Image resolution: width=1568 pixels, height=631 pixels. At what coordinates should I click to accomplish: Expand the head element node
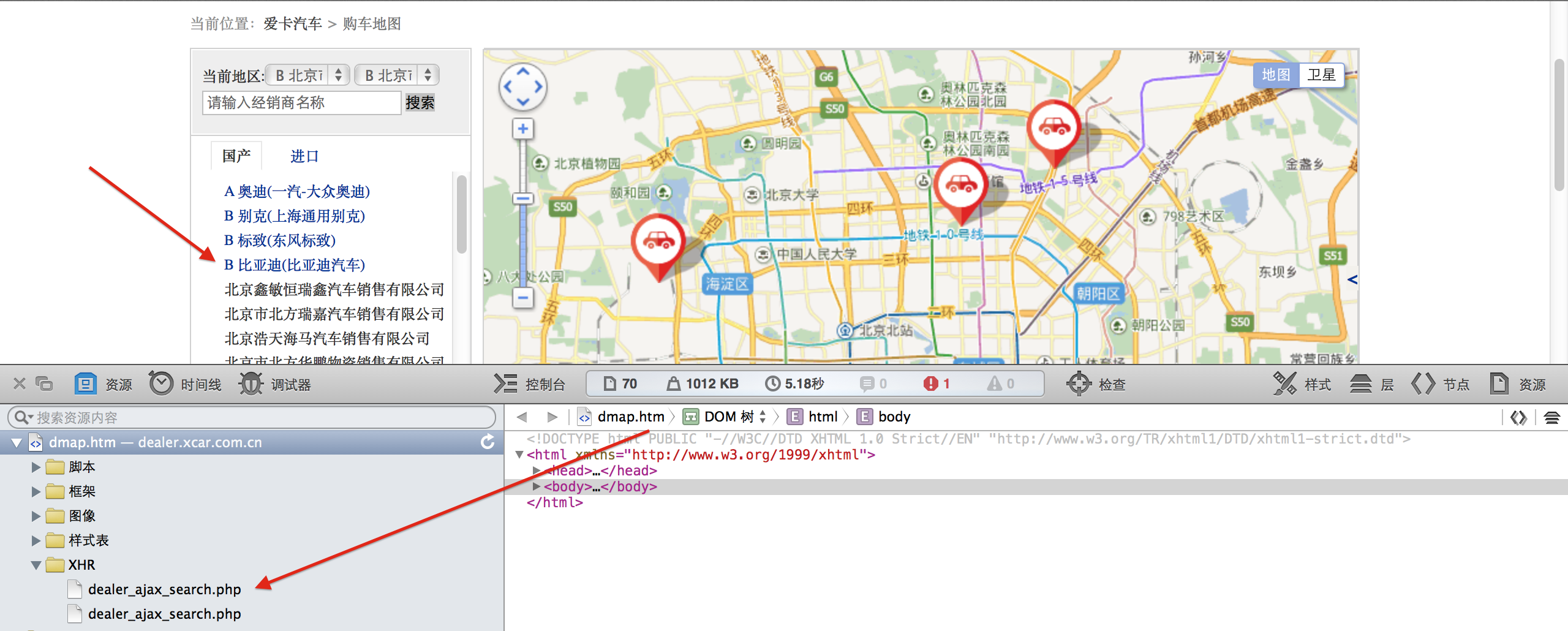click(x=536, y=470)
